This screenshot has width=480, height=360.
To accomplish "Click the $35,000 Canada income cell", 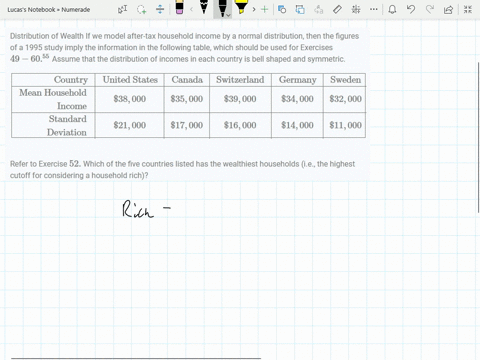I will pyautogui.click(x=187, y=99).
